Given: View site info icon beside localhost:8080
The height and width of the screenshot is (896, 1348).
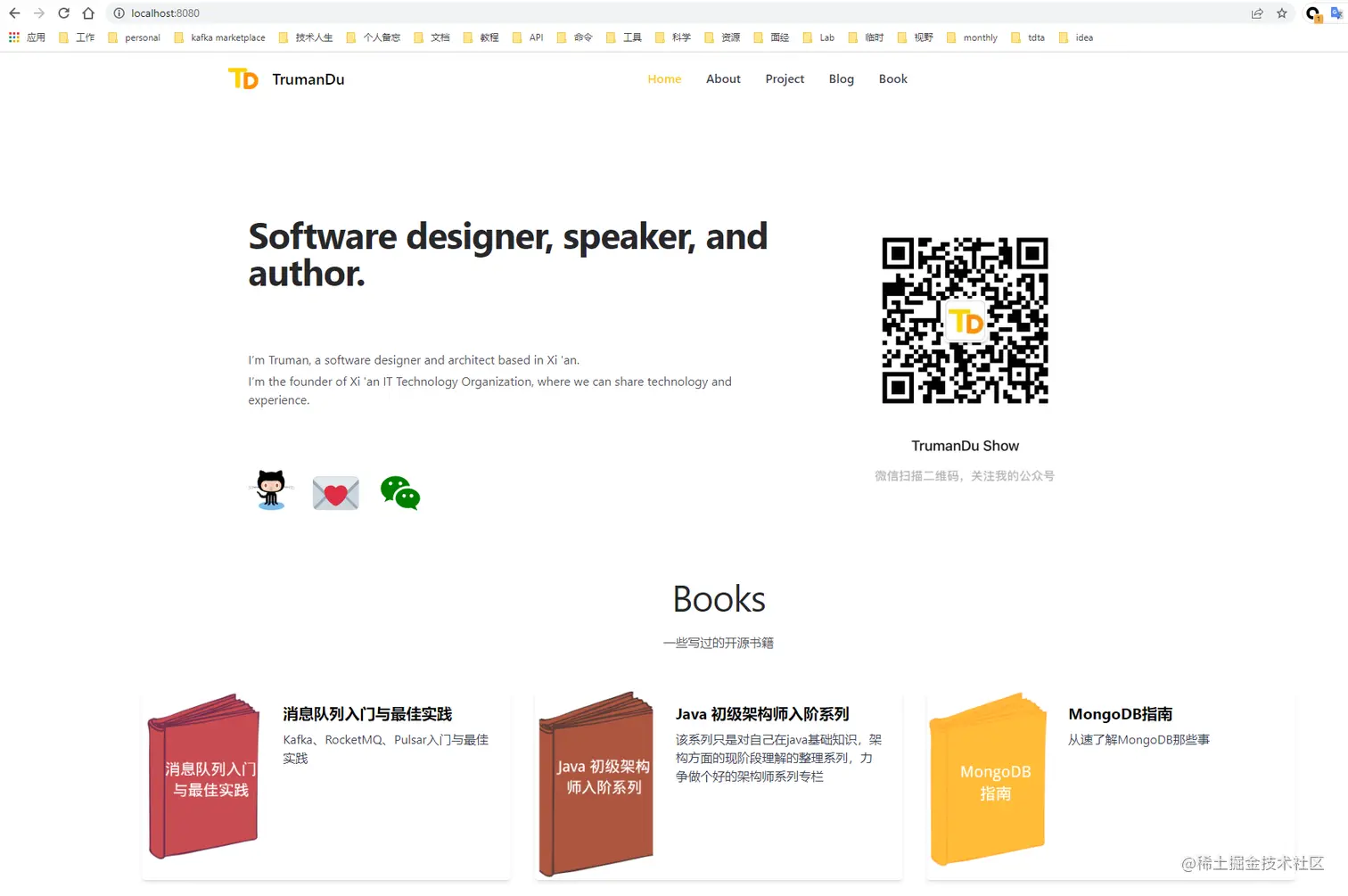Looking at the screenshot, I should pyautogui.click(x=119, y=13).
